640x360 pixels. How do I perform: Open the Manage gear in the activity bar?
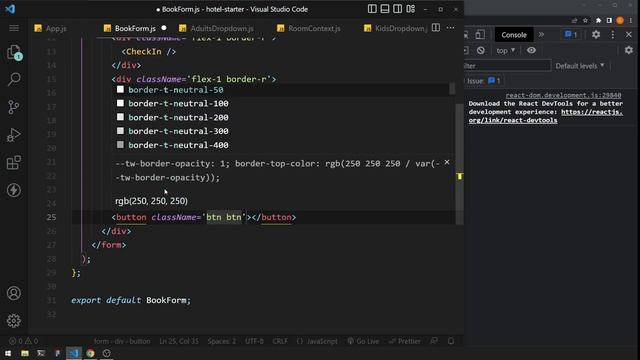point(14,321)
